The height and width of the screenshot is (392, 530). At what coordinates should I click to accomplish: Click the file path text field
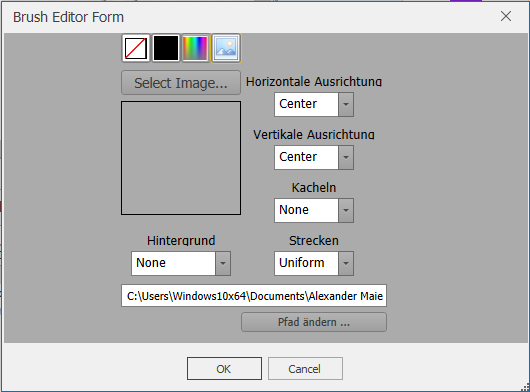tap(254, 296)
